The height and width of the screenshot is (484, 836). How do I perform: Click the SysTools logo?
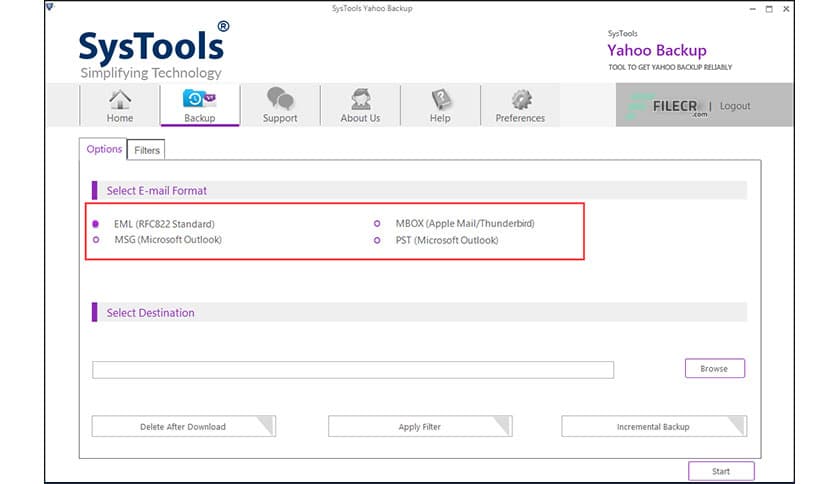point(154,51)
